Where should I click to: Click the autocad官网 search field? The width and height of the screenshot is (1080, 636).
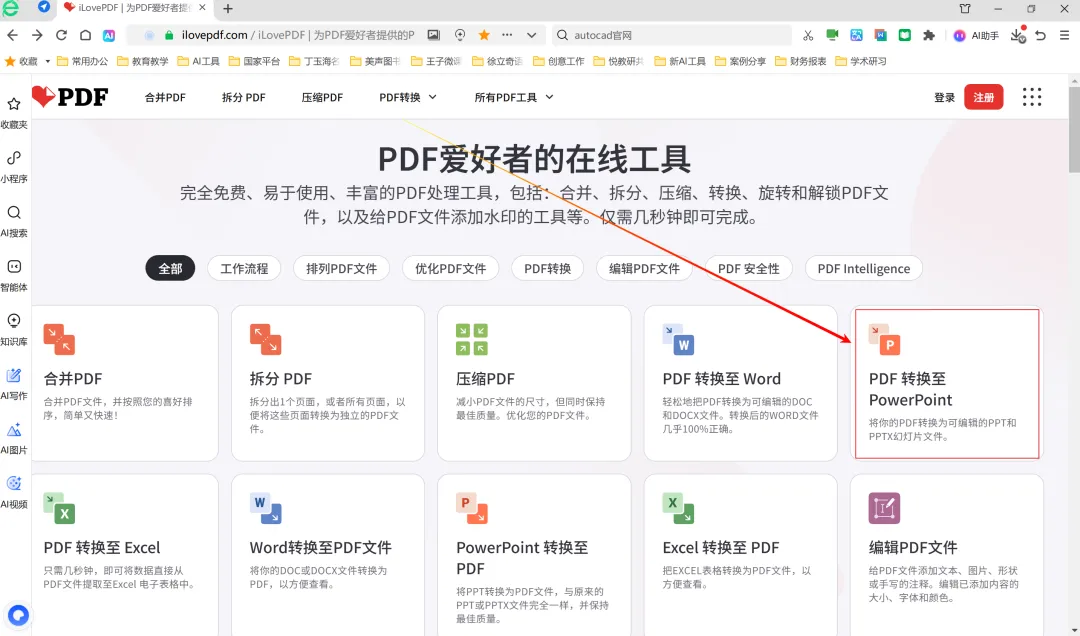click(672, 35)
